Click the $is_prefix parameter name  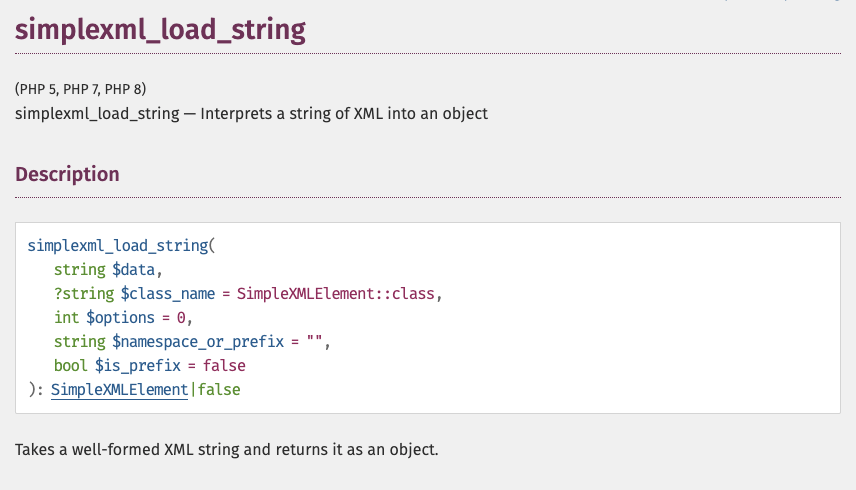[x=132, y=366]
